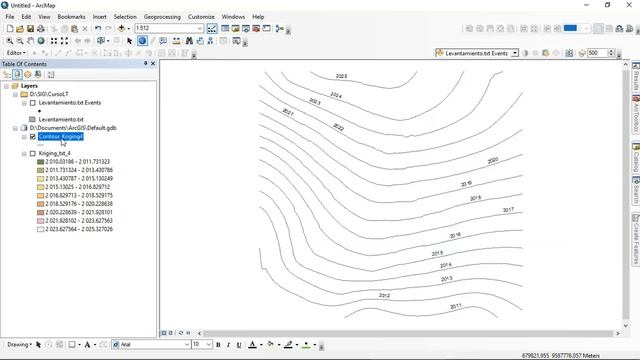Click the Add Data button
Image resolution: width=640 pixels, height=360 pixels.
(121, 29)
